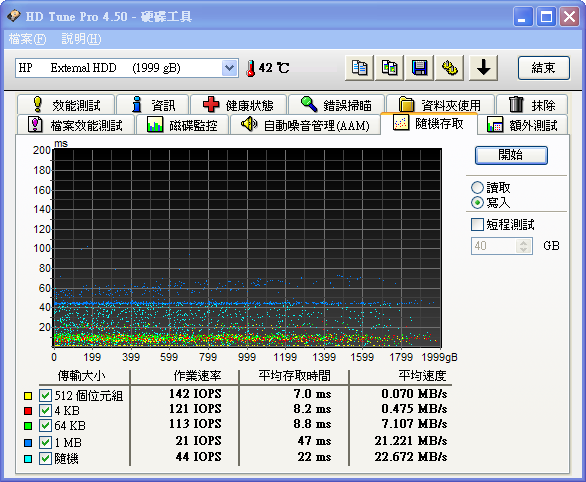Select the 讀取 radio button
586x482 pixels.
click(477, 188)
